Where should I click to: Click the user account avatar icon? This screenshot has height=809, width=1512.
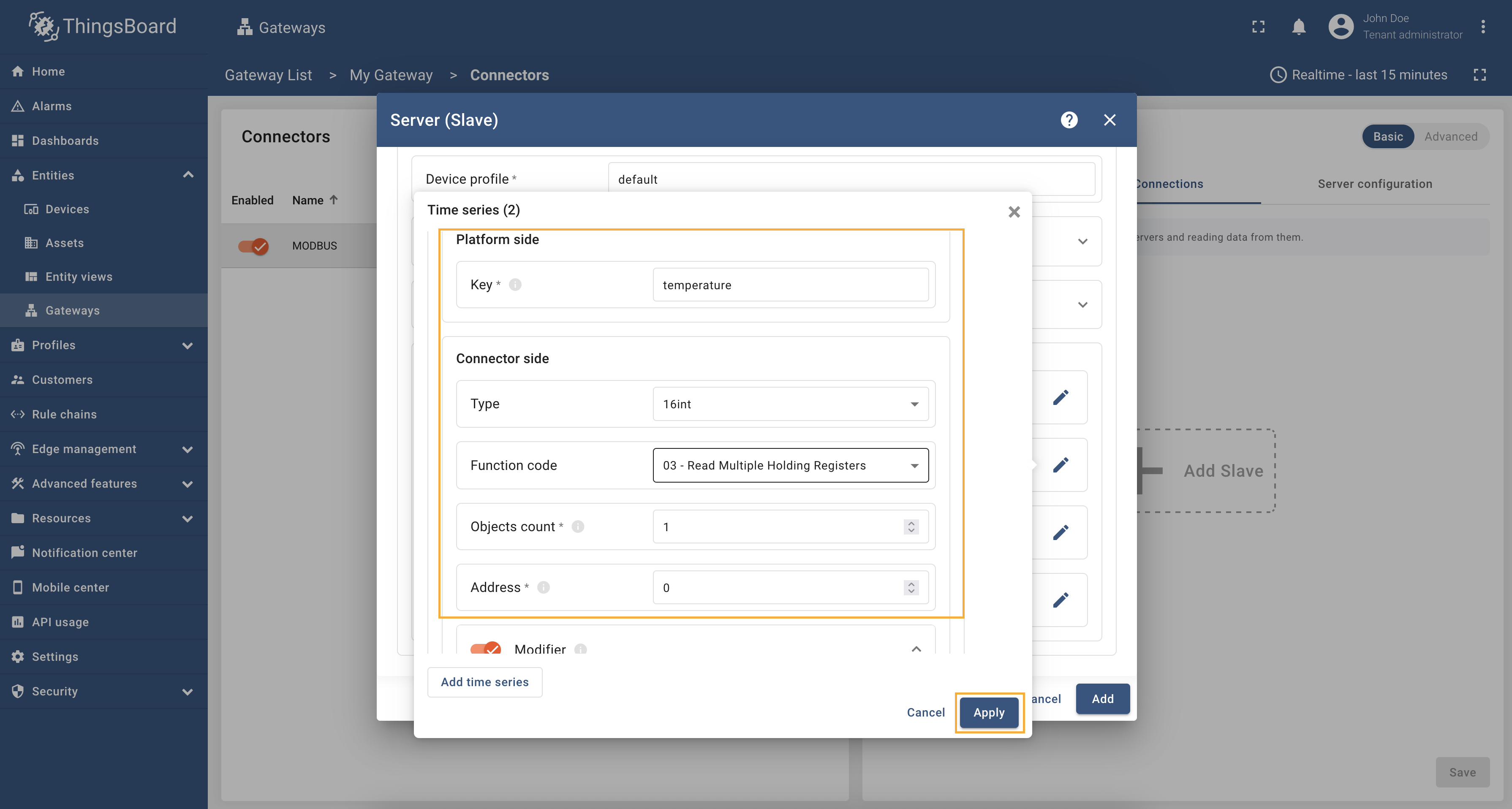click(1341, 27)
